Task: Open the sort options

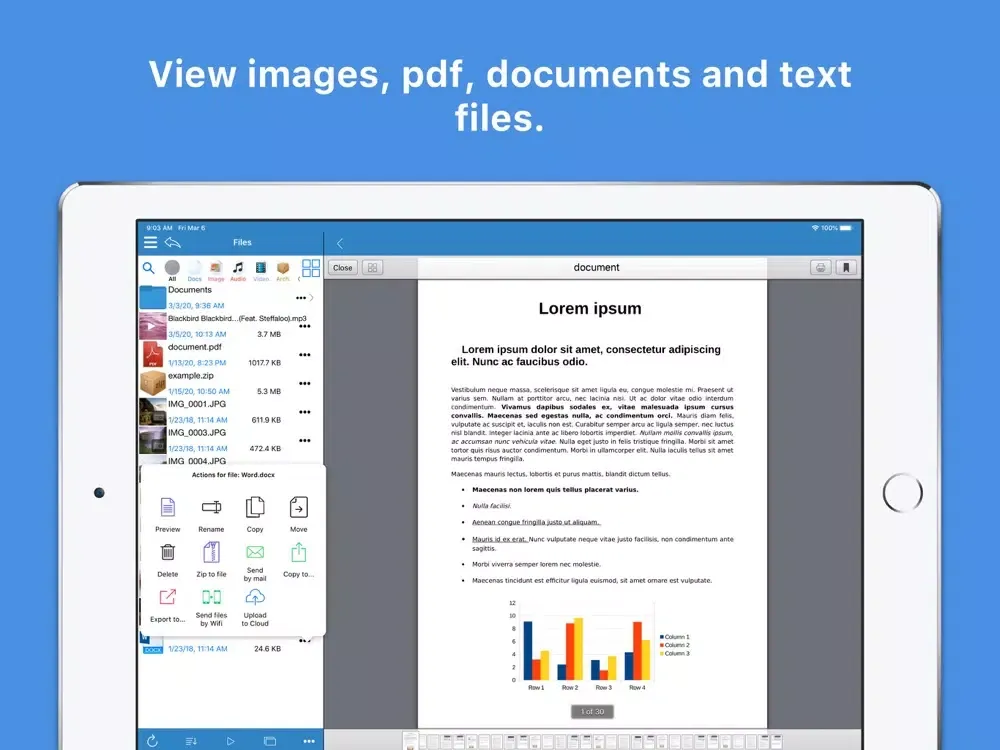Action: tap(191, 741)
